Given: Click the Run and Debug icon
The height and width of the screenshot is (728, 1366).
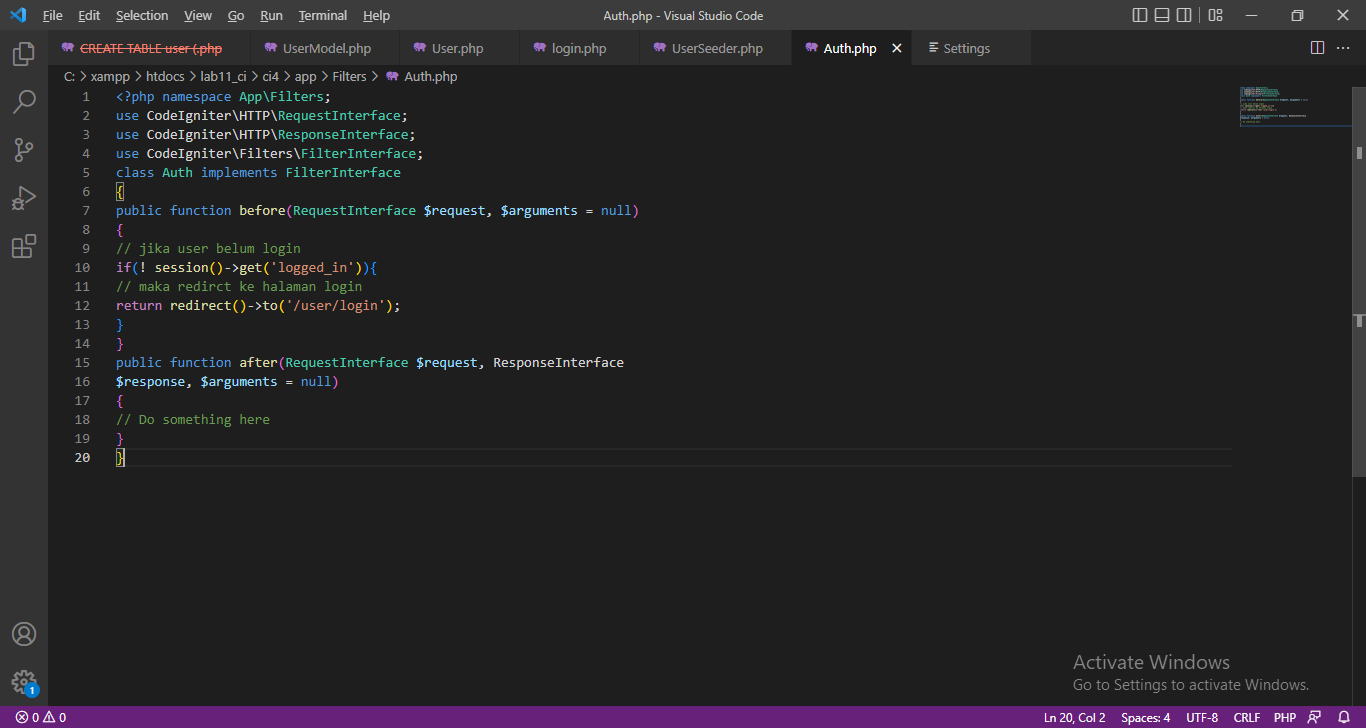Looking at the screenshot, I should tap(24, 197).
